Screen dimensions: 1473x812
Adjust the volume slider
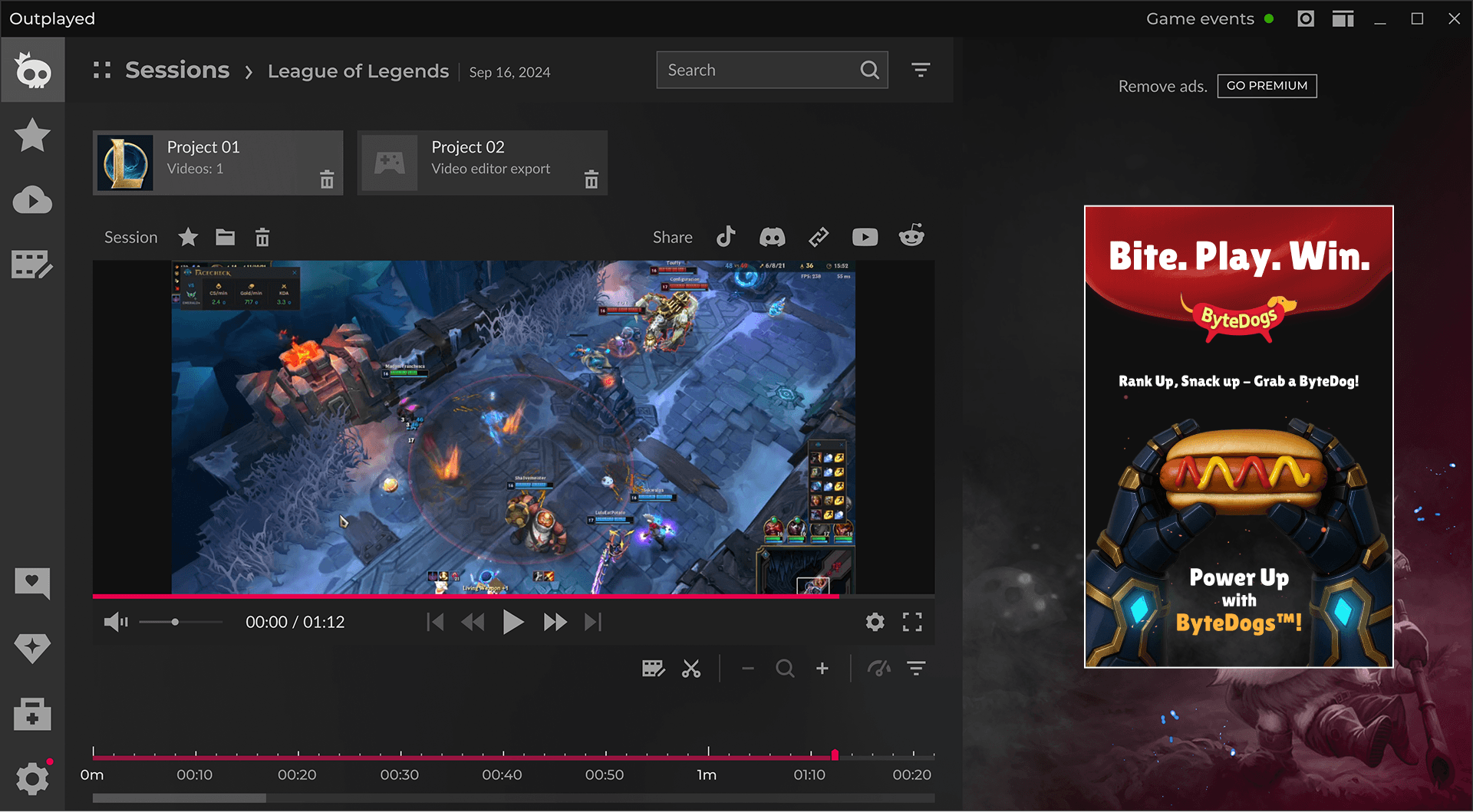pos(181,622)
